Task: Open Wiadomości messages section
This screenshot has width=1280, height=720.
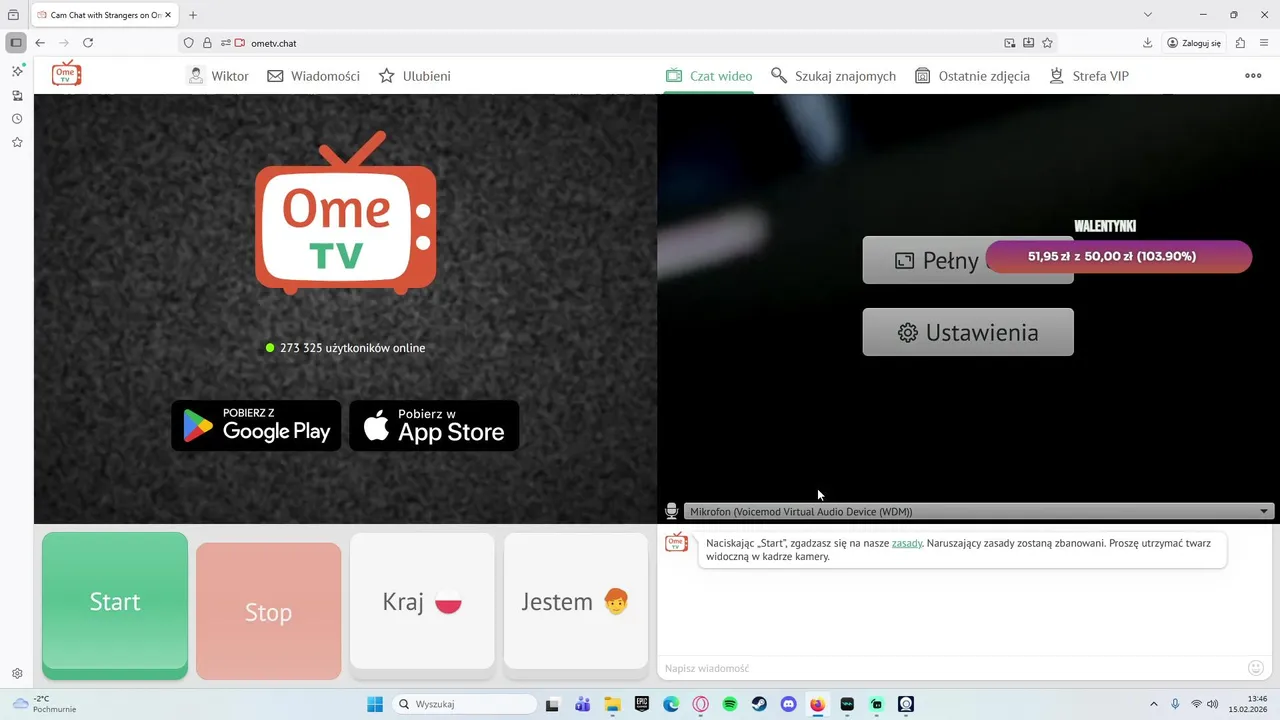Action: pos(313,76)
